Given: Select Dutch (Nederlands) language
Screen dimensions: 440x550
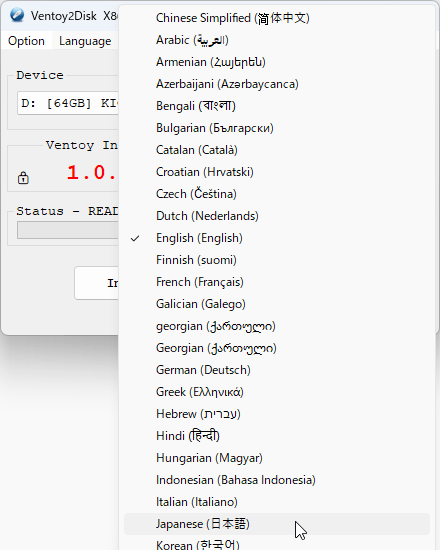Looking at the screenshot, I should click(x=277, y=216).
